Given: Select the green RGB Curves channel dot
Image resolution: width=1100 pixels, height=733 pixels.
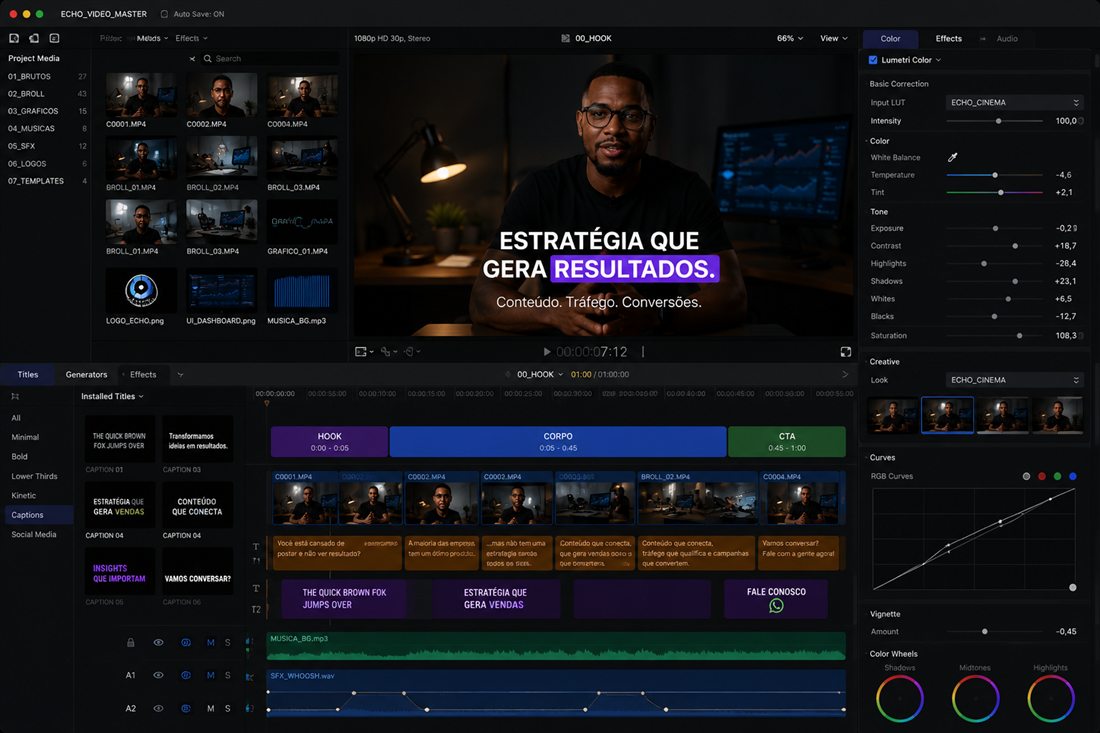Looking at the screenshot, I should point(1057,476).
